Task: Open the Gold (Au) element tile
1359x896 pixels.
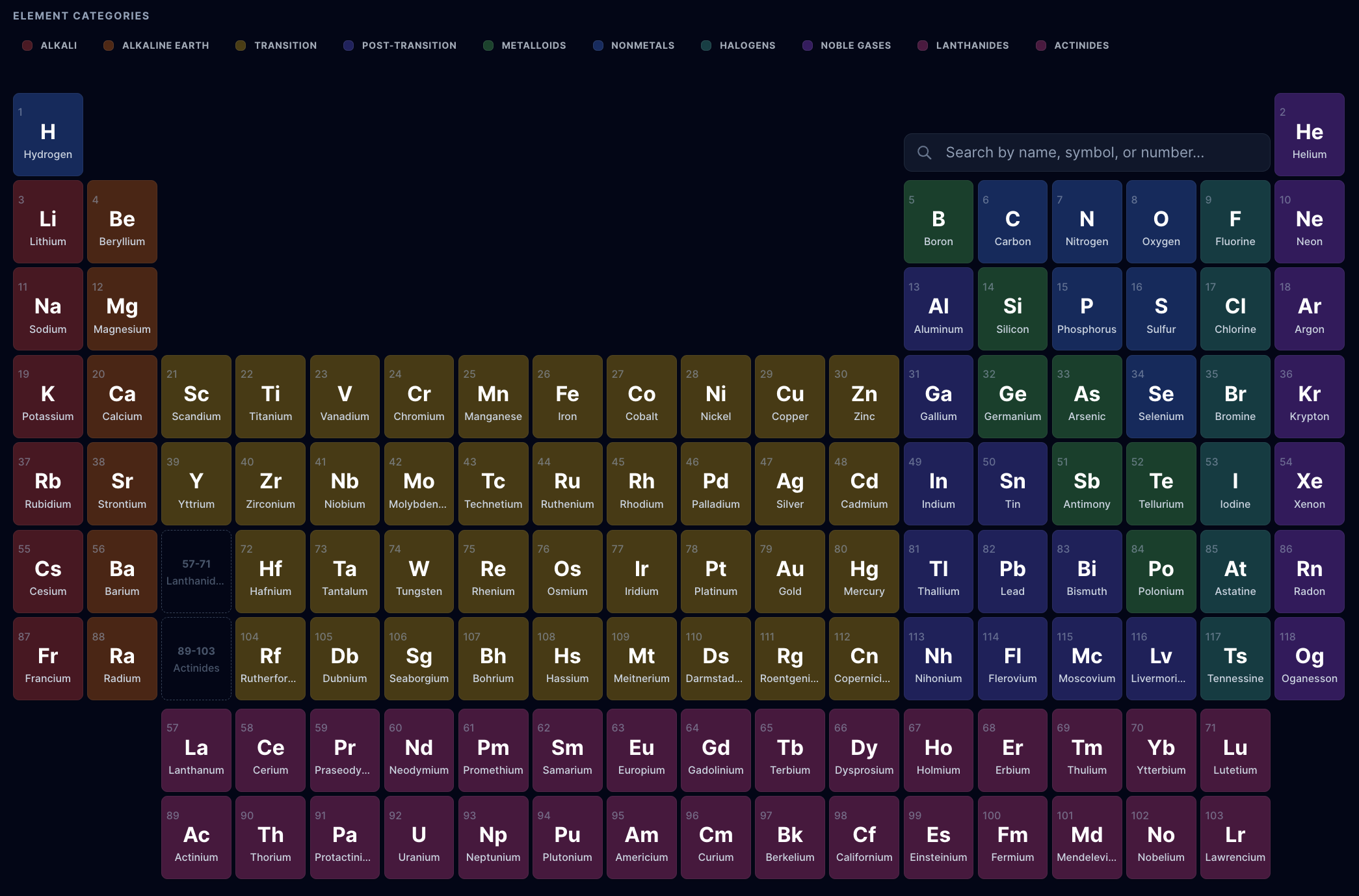Action: coord(789,572)
